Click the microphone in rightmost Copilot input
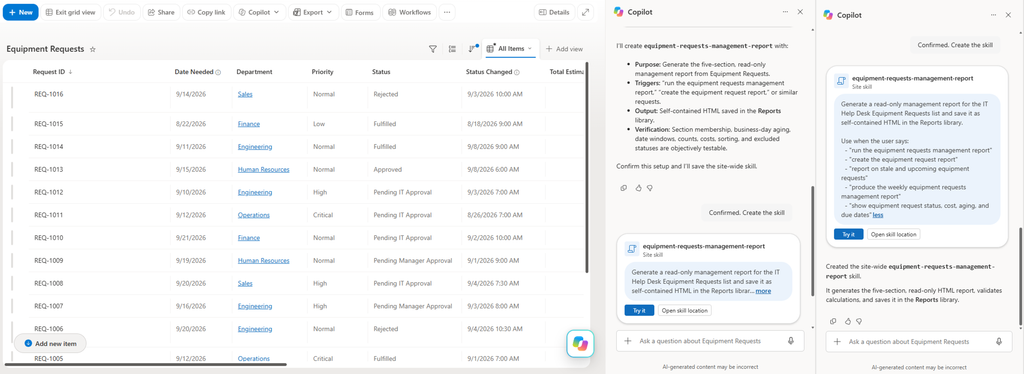This screenshot has height=374, width=1024. pyautogui.click(x=999, y=341)
